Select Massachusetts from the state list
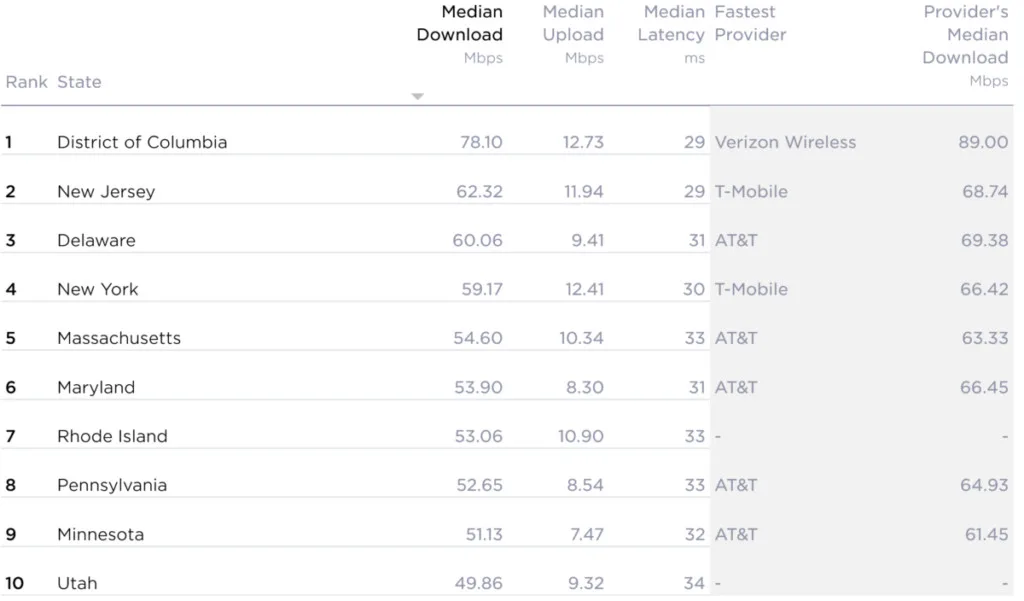 119,338
